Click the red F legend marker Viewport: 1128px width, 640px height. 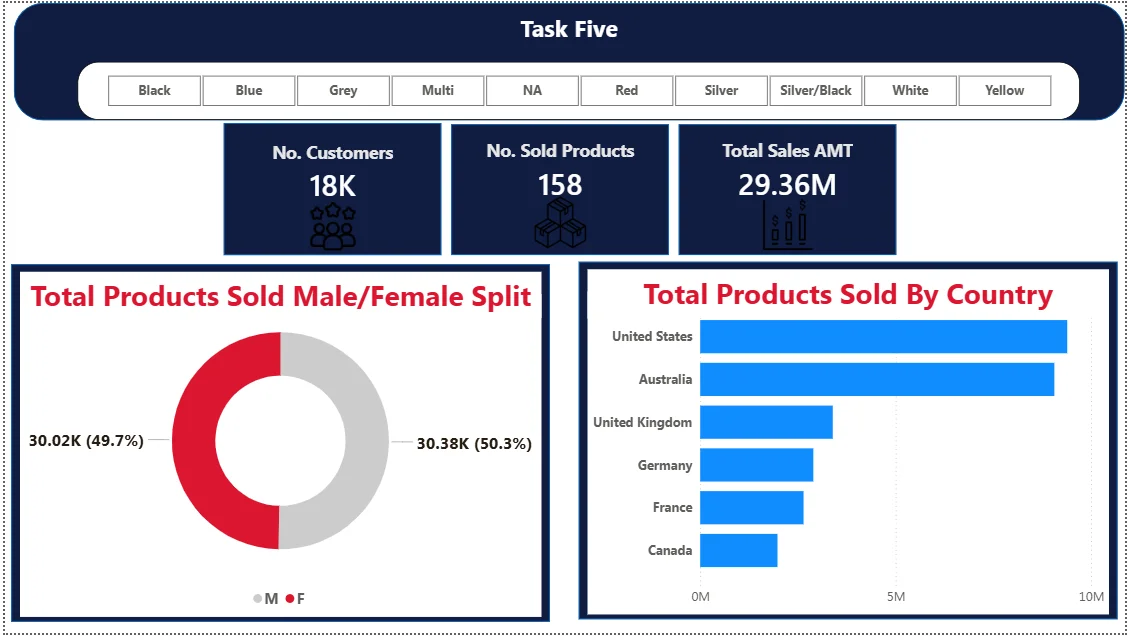pyautogui.click(x=290, y=598)
